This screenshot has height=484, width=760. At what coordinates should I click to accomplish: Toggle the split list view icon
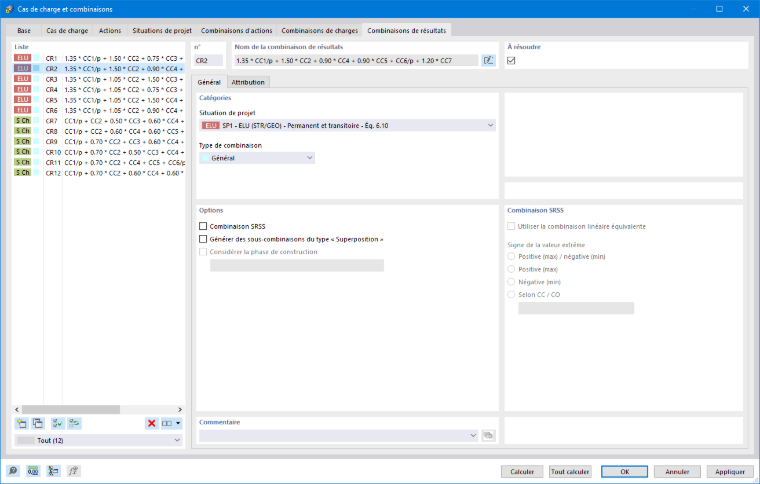[x=167, y=423]
